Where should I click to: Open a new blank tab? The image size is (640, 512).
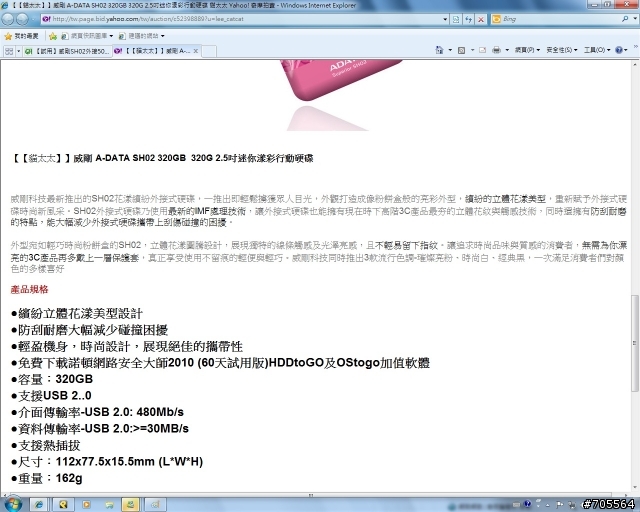tap(209, 51)
